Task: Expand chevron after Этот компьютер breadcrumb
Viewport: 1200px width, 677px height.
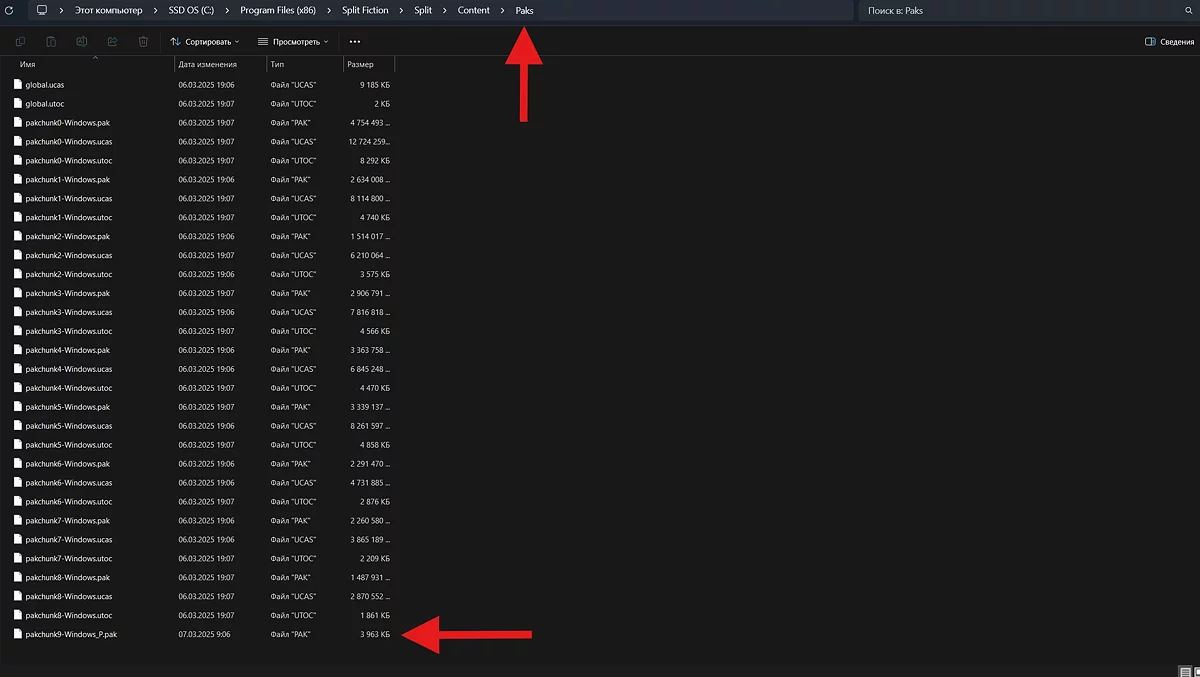Action: pos(155,10)
